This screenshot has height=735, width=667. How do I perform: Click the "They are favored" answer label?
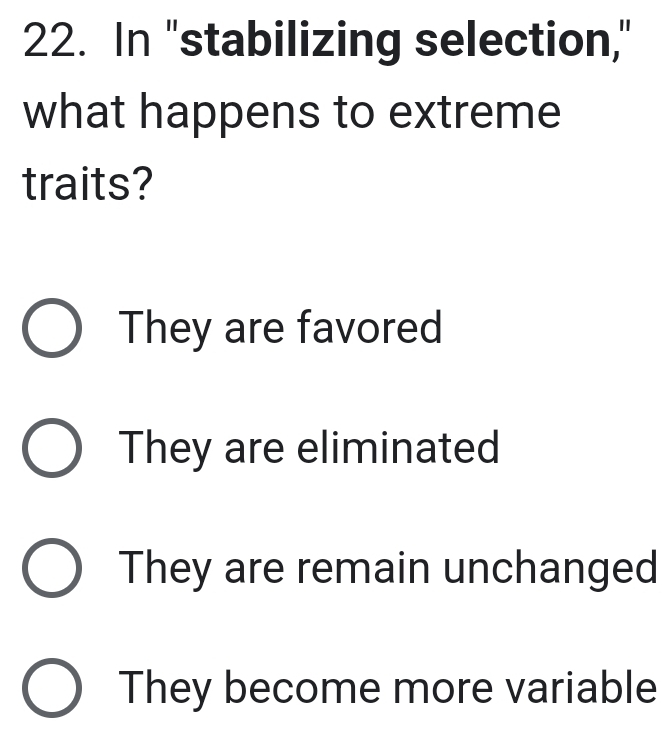(x=280, y=328)
